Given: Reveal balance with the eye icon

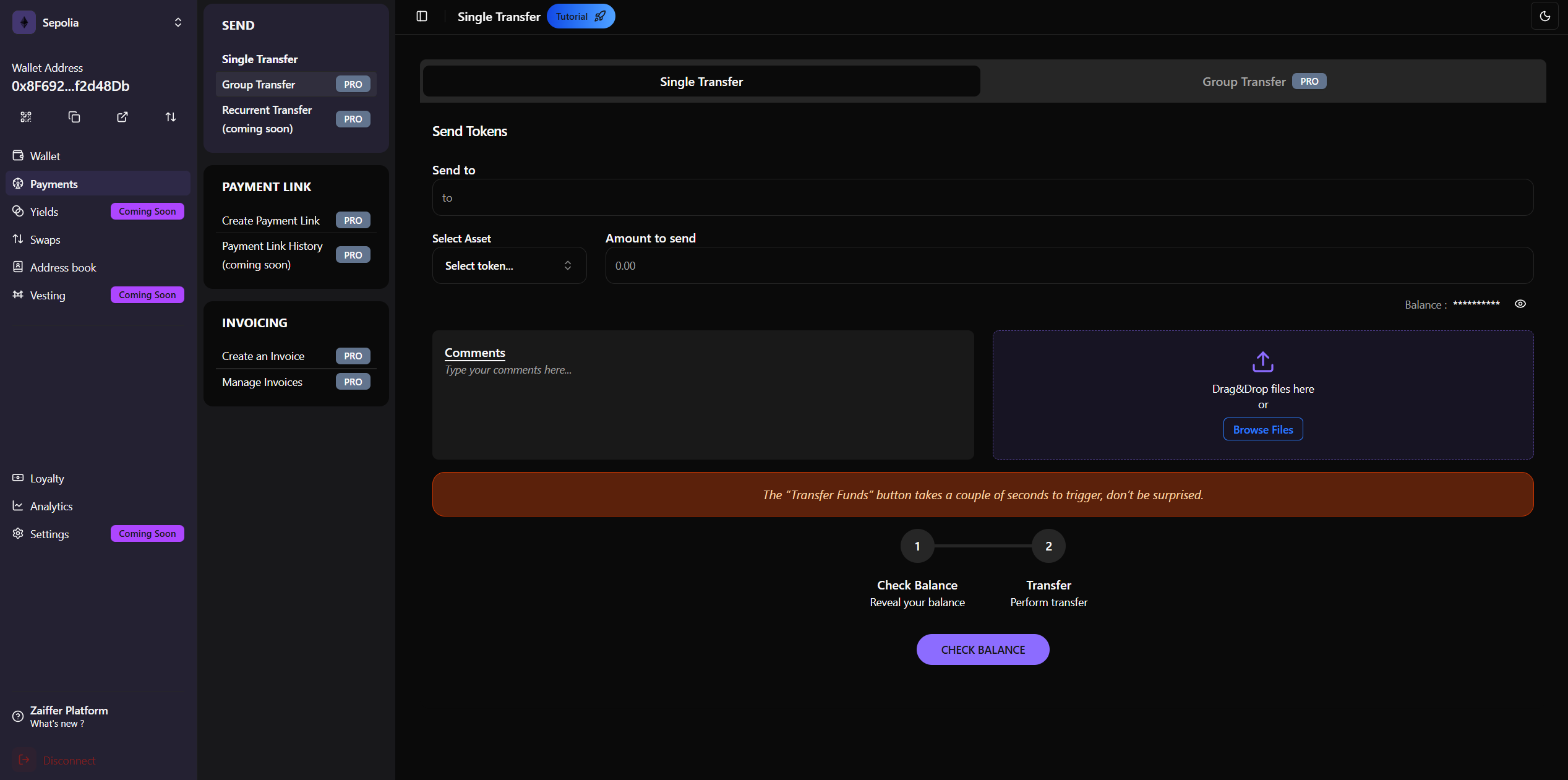Looking at the screenshot, I should point(1520,304).
